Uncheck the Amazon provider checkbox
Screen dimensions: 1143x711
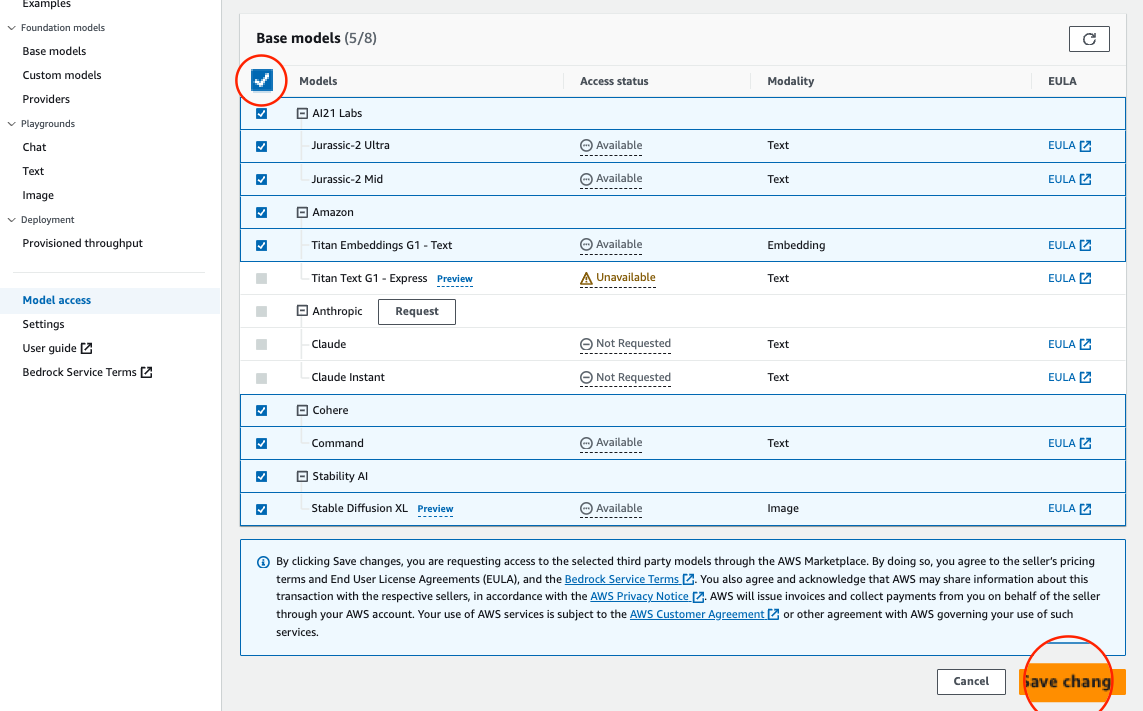(x=262, y=213)
